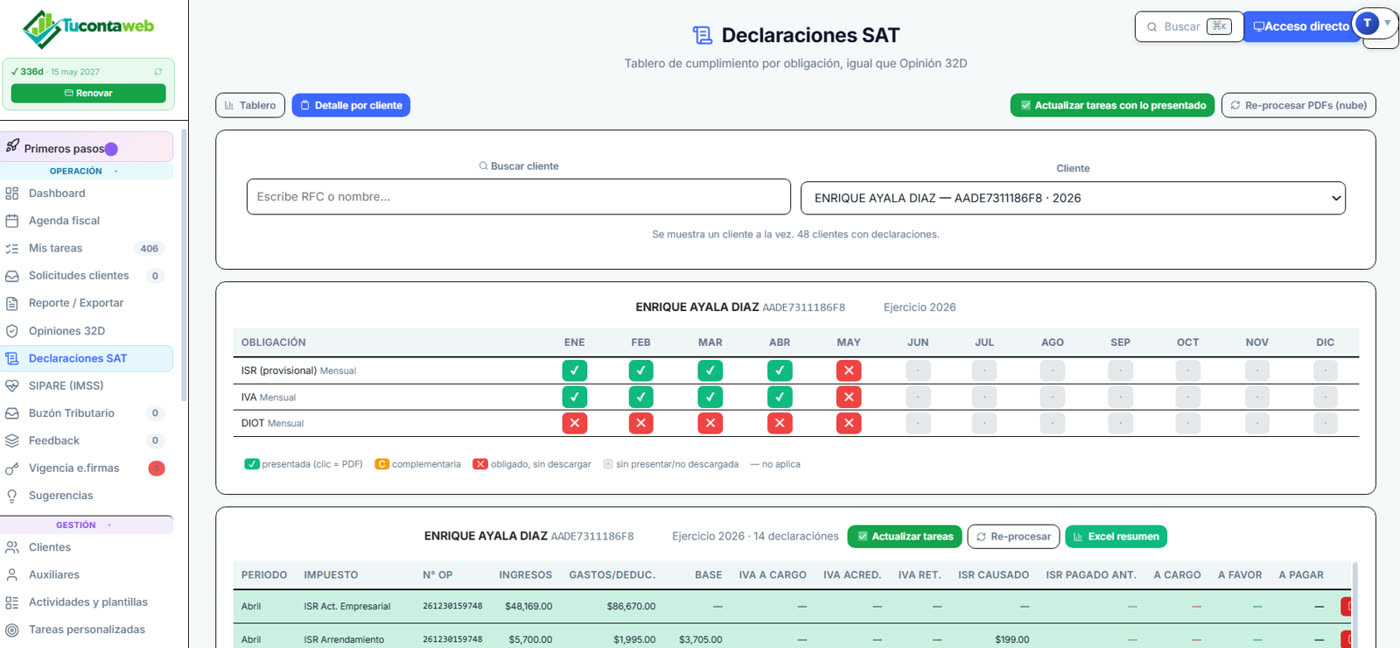Click the Re-procesar button in detail panel
The image size is (1400, 648).
(x=1013, y=537)
